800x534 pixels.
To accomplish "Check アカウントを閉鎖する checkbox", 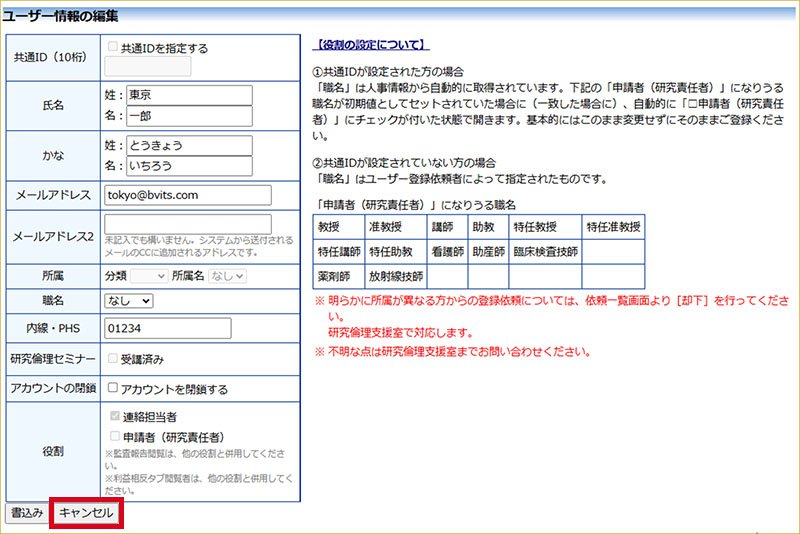I will tap(113, 388).
